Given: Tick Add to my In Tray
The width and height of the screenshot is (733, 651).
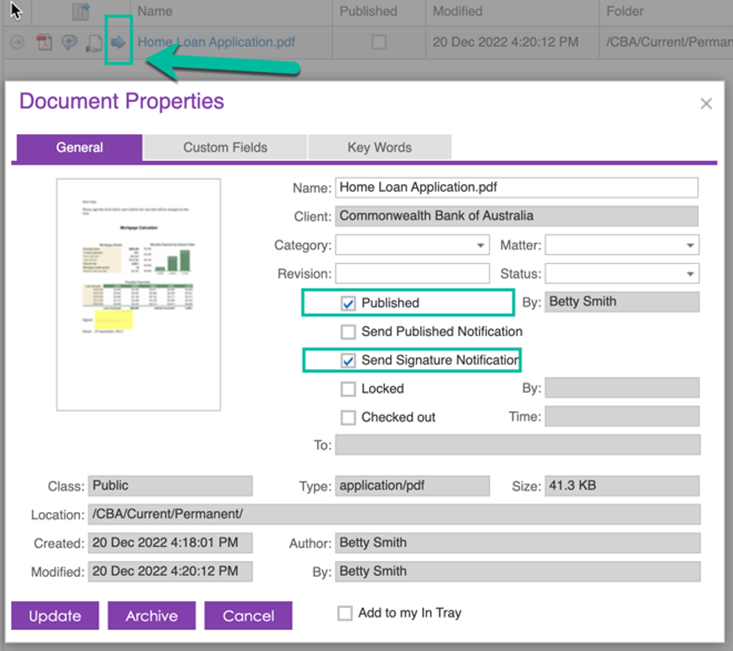Looking at the screenshot, I should [x=345, y=613].
